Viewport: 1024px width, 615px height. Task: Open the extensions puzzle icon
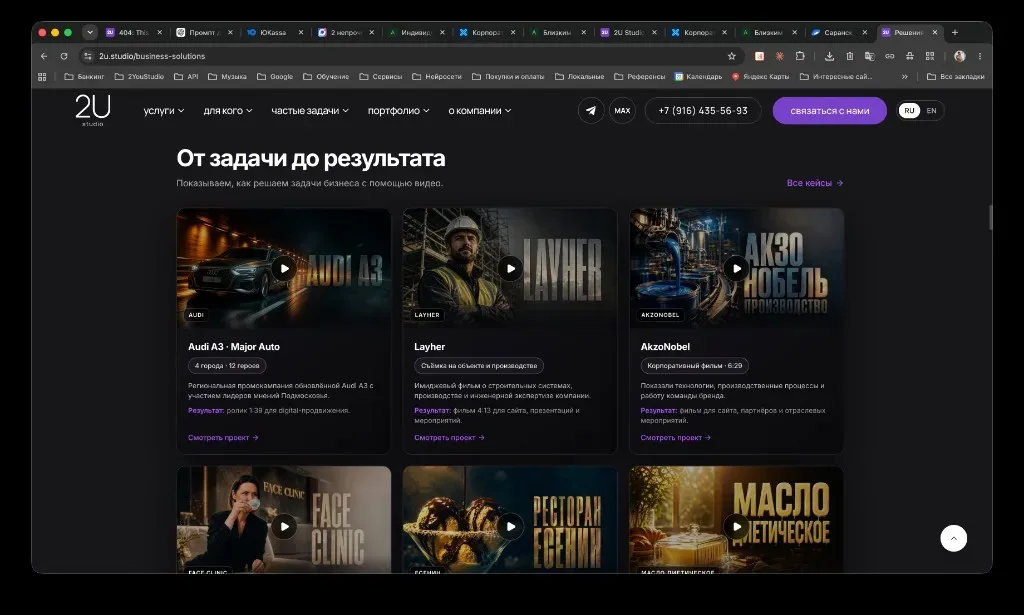click(x=800, y=56)
